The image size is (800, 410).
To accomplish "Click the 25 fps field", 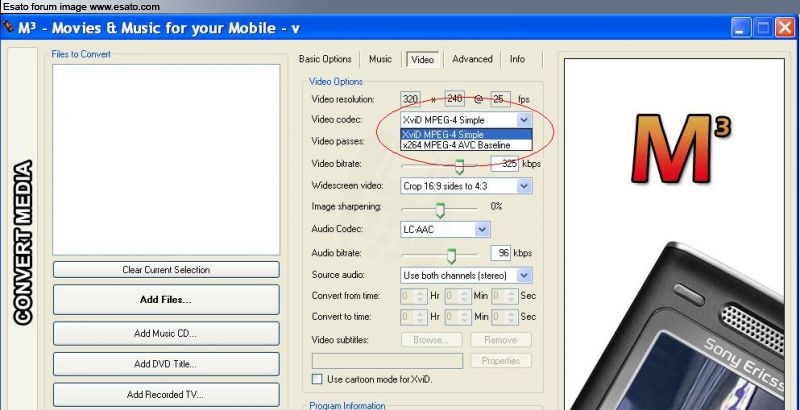I will [x=501, y=99].
